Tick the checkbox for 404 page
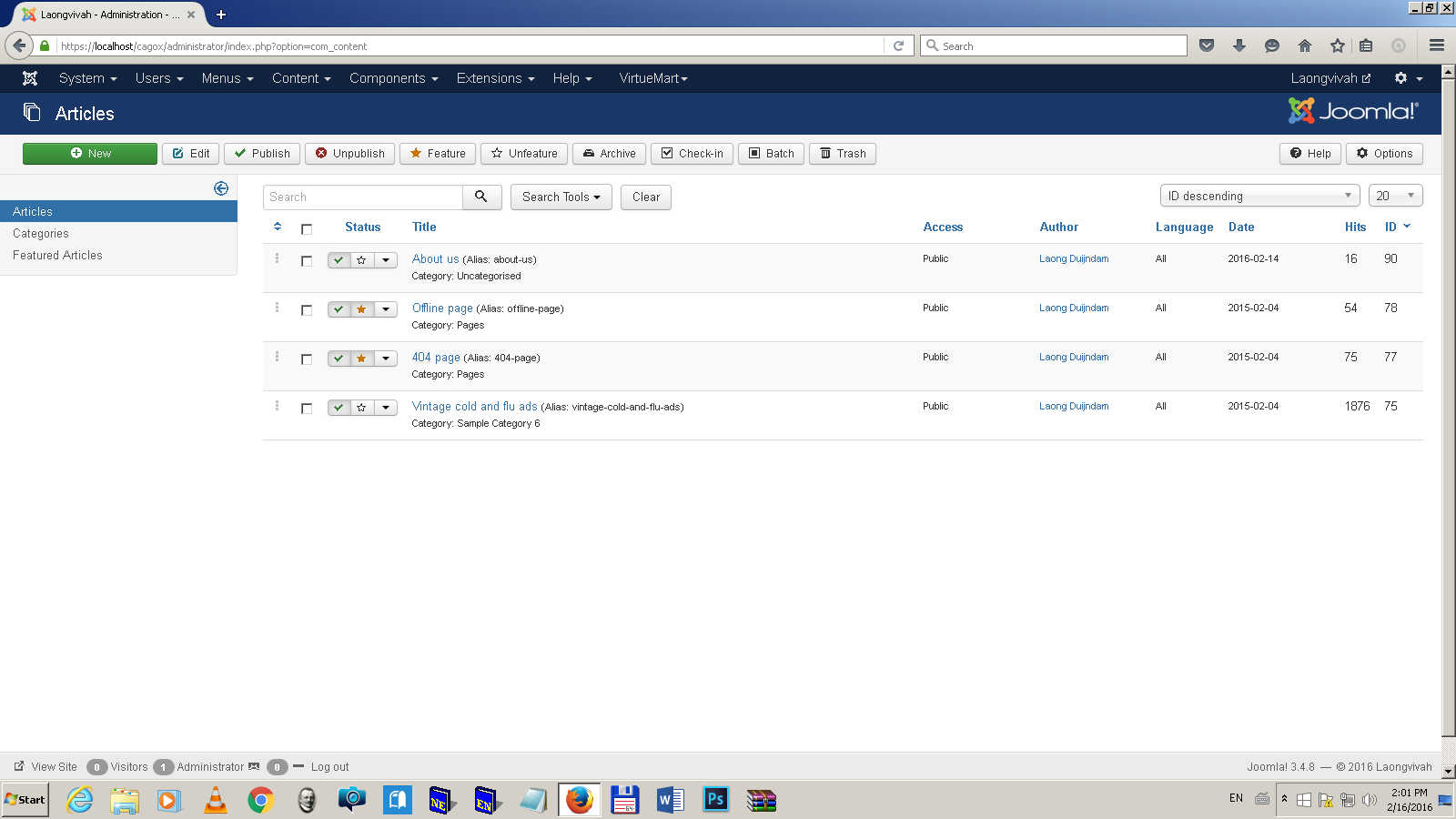Image resolution: width=1456 pixels, height=819 pixels. pos(307,359)
